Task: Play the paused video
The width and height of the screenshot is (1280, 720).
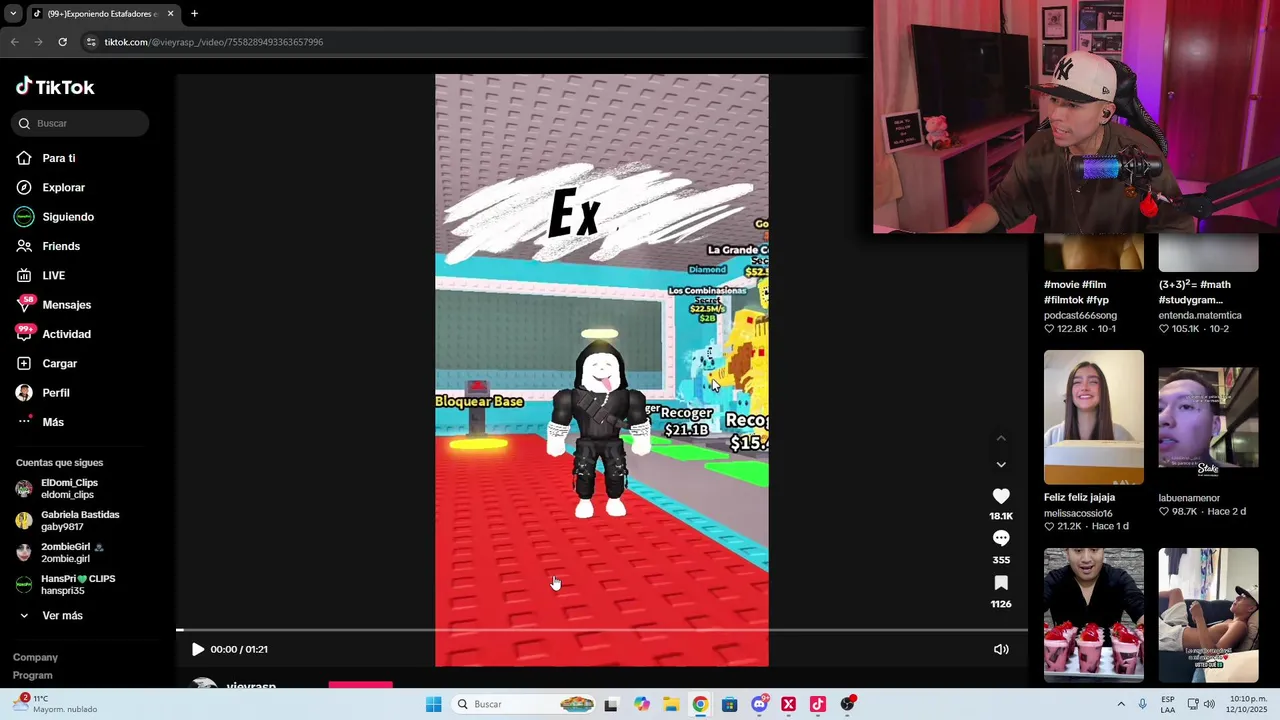Action: [197, 649]
